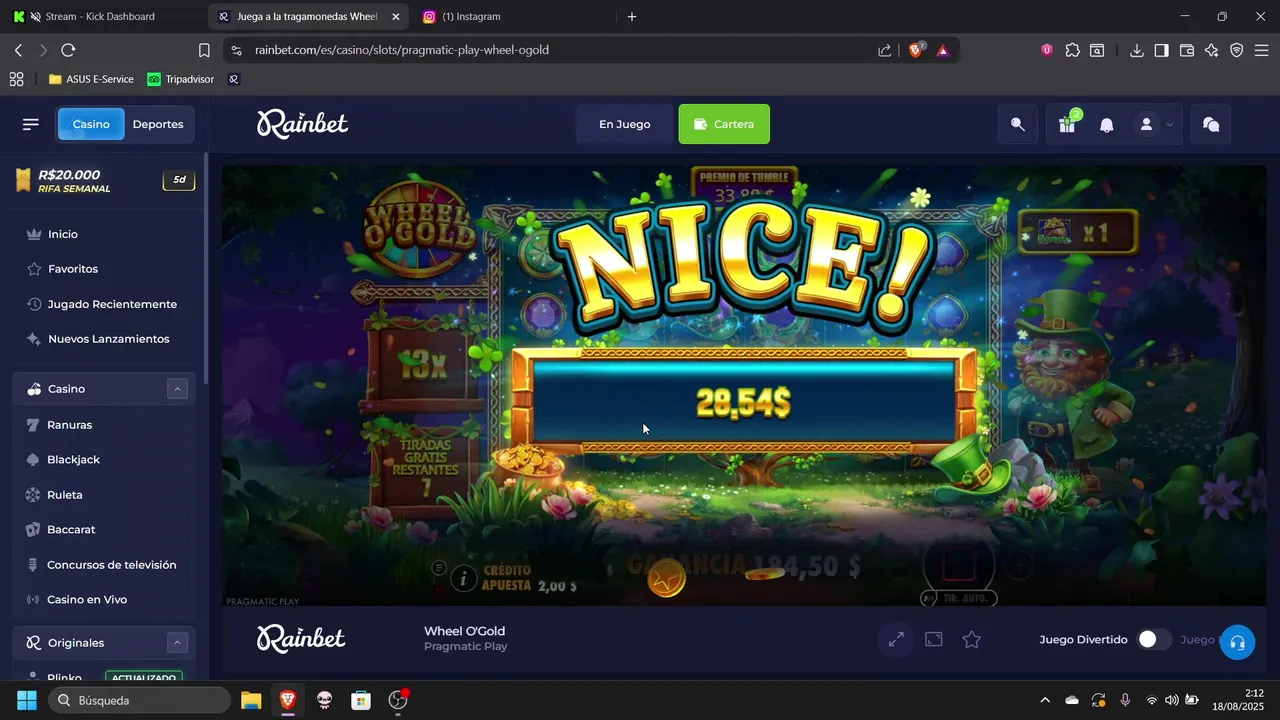Open browser apps grid icon

(16, 79)
